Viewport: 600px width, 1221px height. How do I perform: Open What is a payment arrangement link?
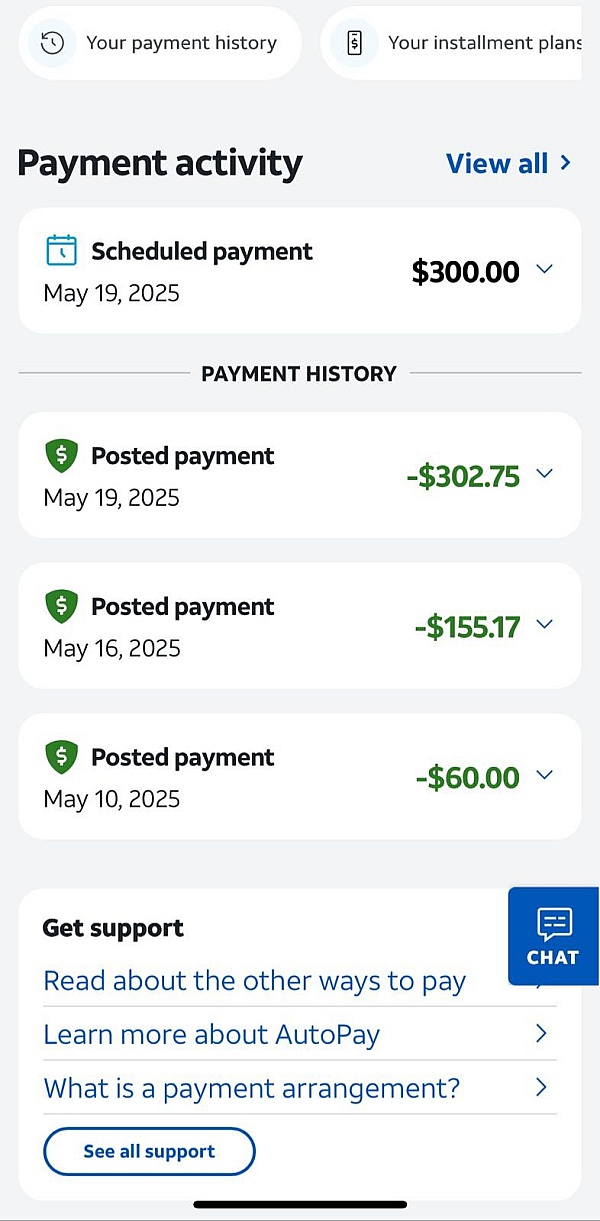[x=252, y=1087]
